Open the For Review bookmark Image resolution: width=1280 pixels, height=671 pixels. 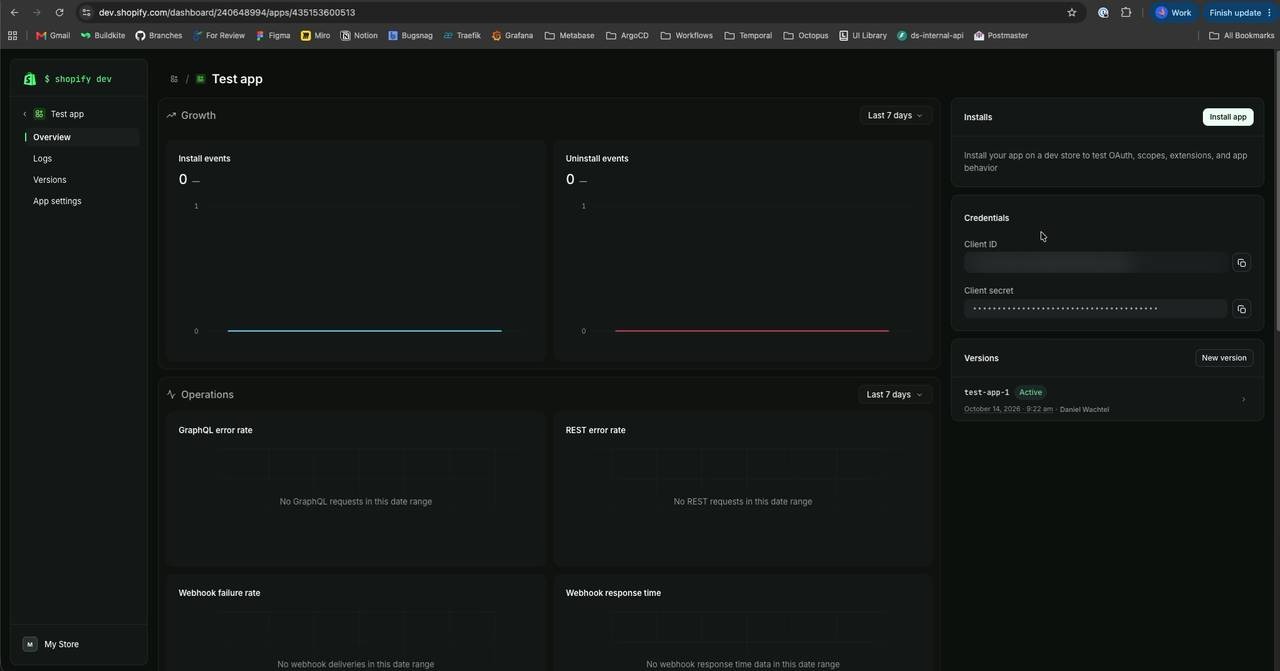[218, 35]
